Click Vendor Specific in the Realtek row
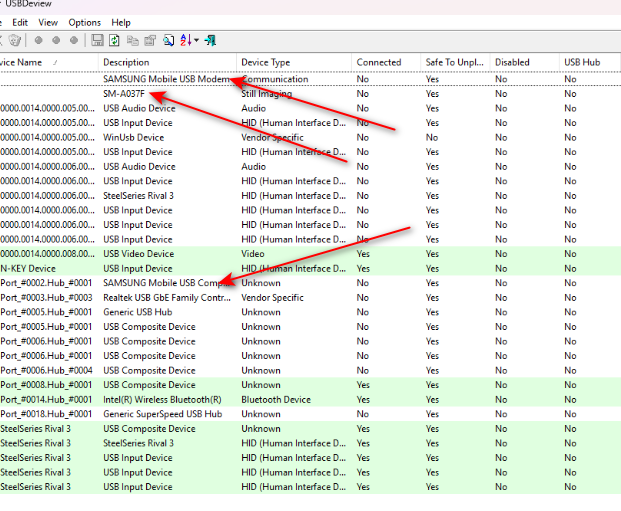The image size is (621, 511). point(272,297)
